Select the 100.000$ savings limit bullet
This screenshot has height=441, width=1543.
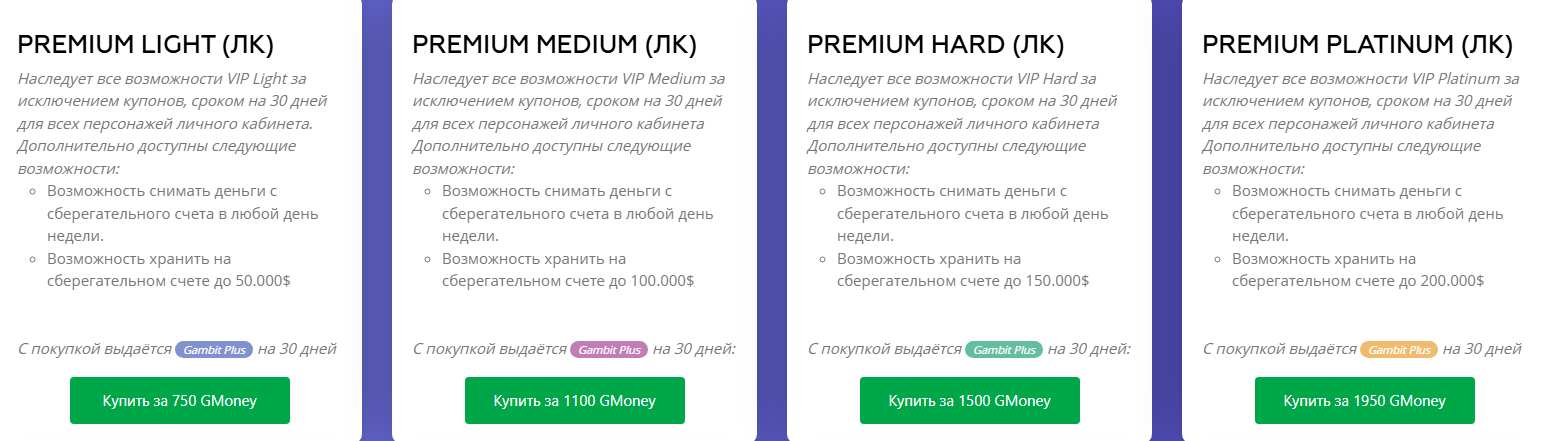pos(567,270)
